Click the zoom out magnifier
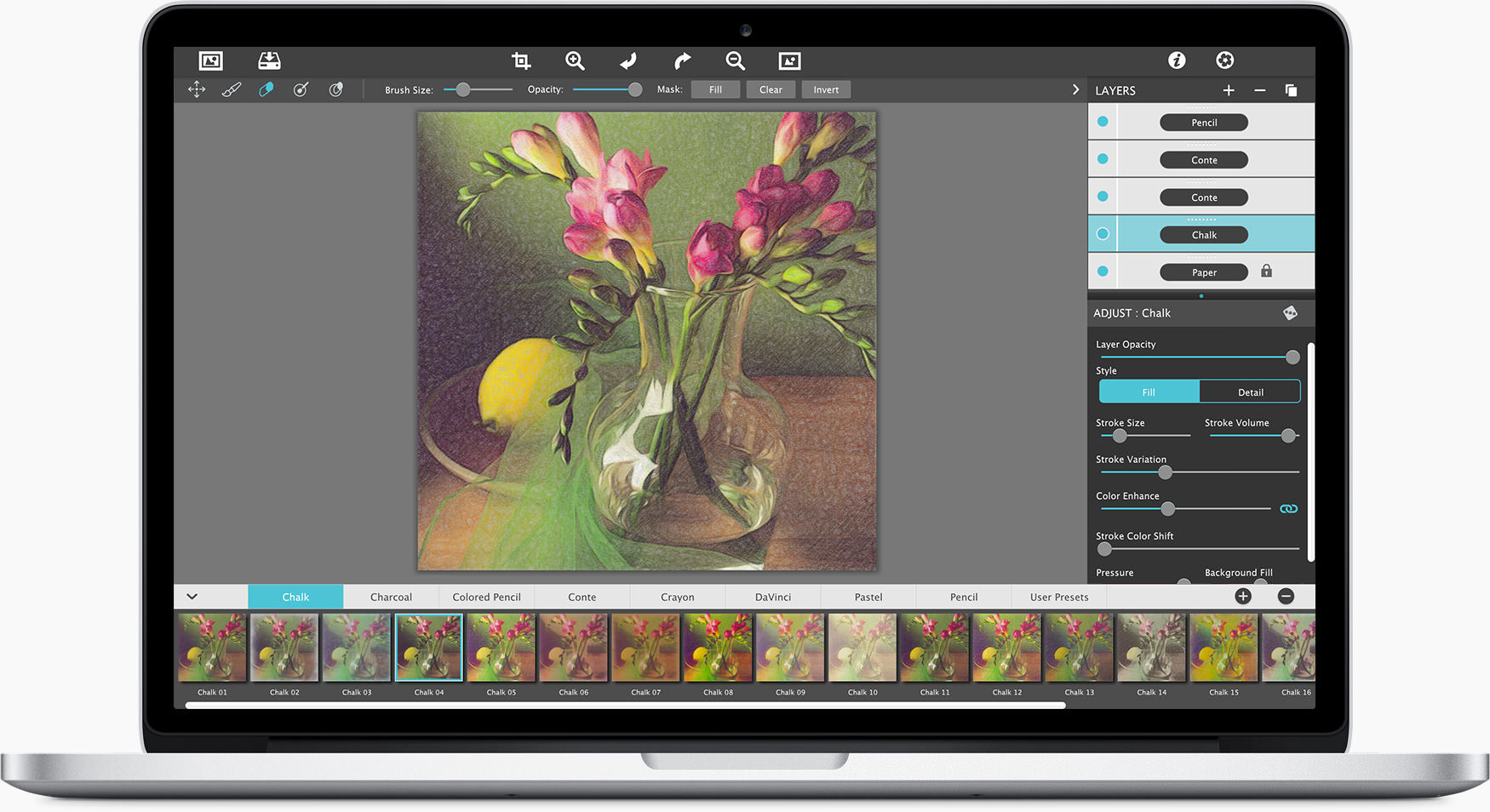Image resolution: width=1490 pixels, height=812 pixels. tap(736, 60)
